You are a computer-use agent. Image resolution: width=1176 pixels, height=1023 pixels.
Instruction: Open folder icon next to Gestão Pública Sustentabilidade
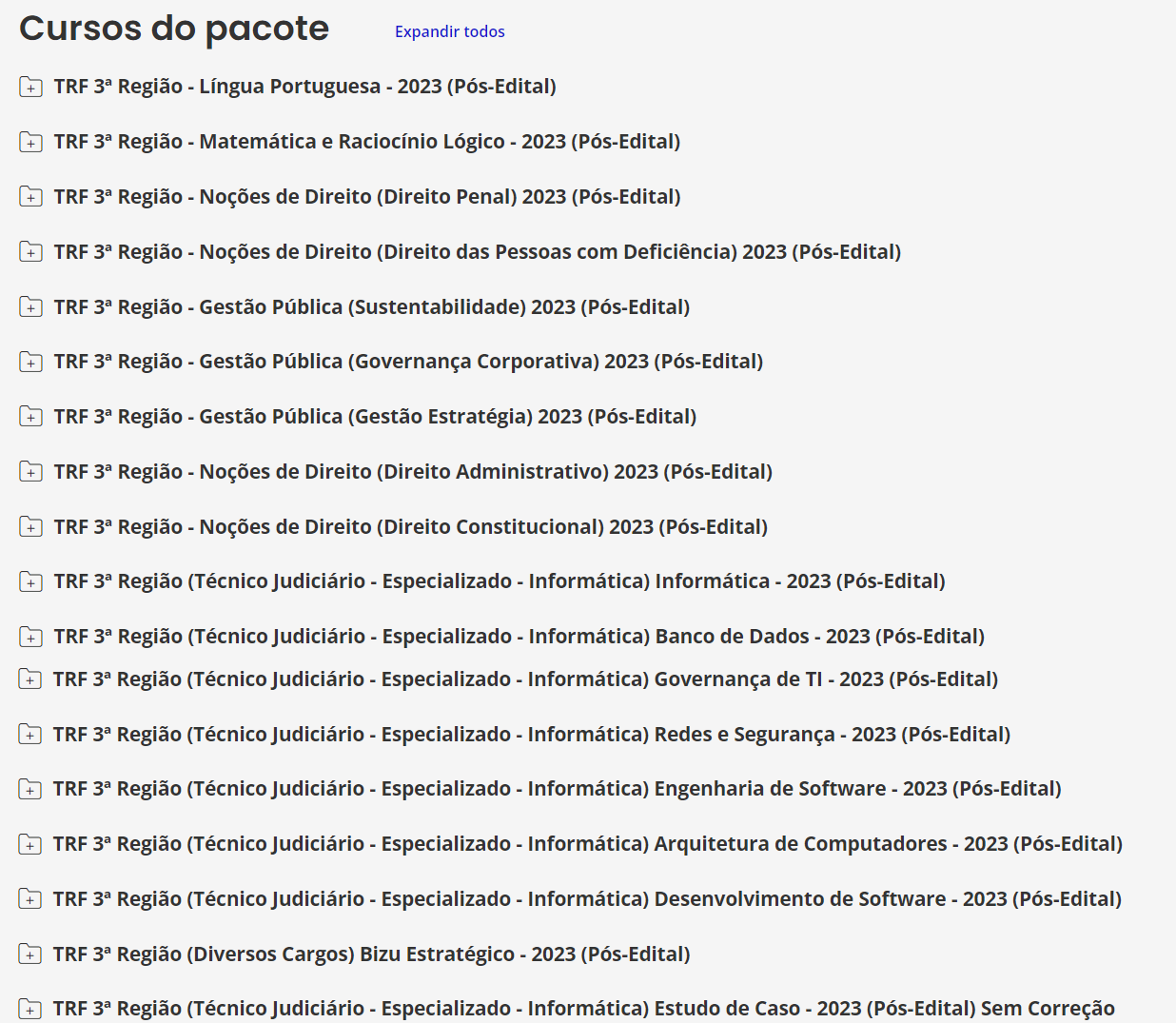(x=30, y=307)
